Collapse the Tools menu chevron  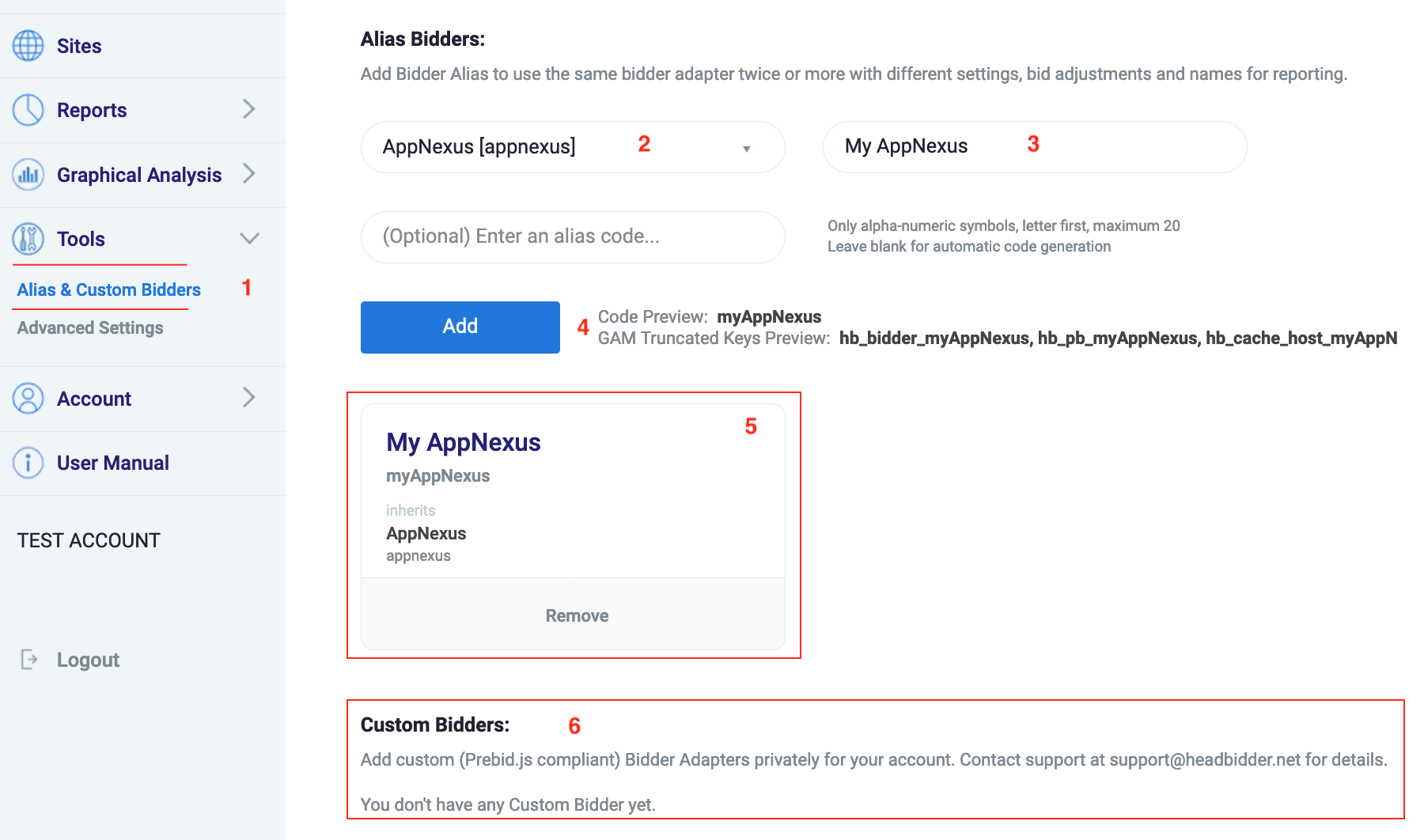pos(249,238)
